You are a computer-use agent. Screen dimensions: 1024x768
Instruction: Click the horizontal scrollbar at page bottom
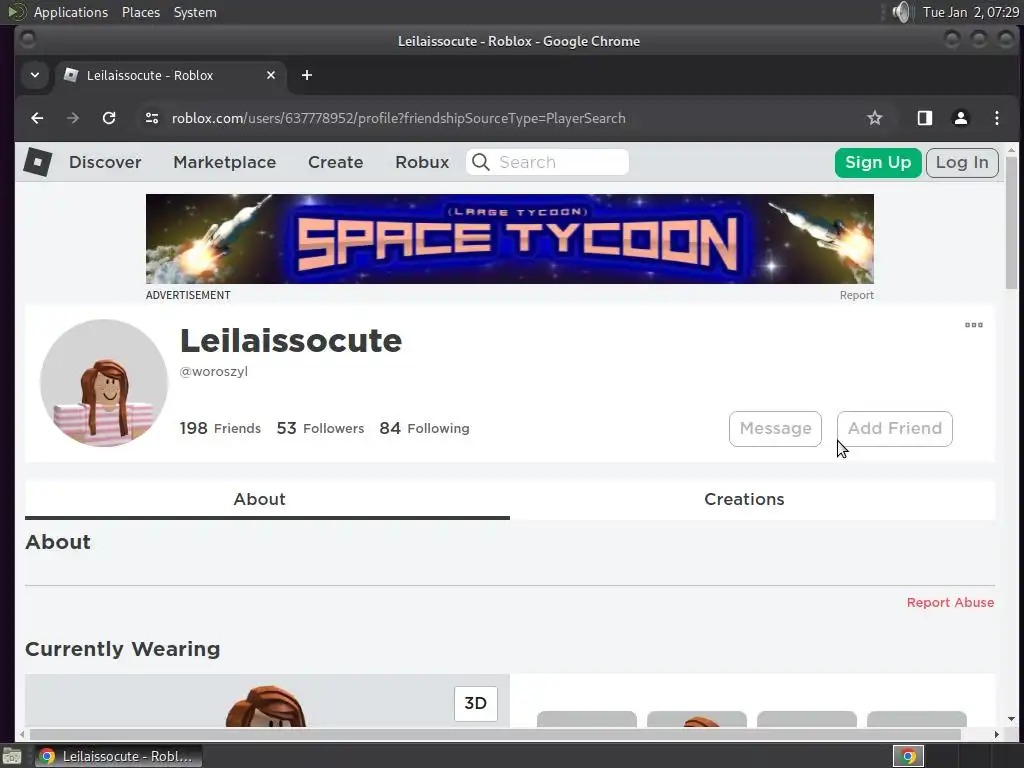coord(495,734)
